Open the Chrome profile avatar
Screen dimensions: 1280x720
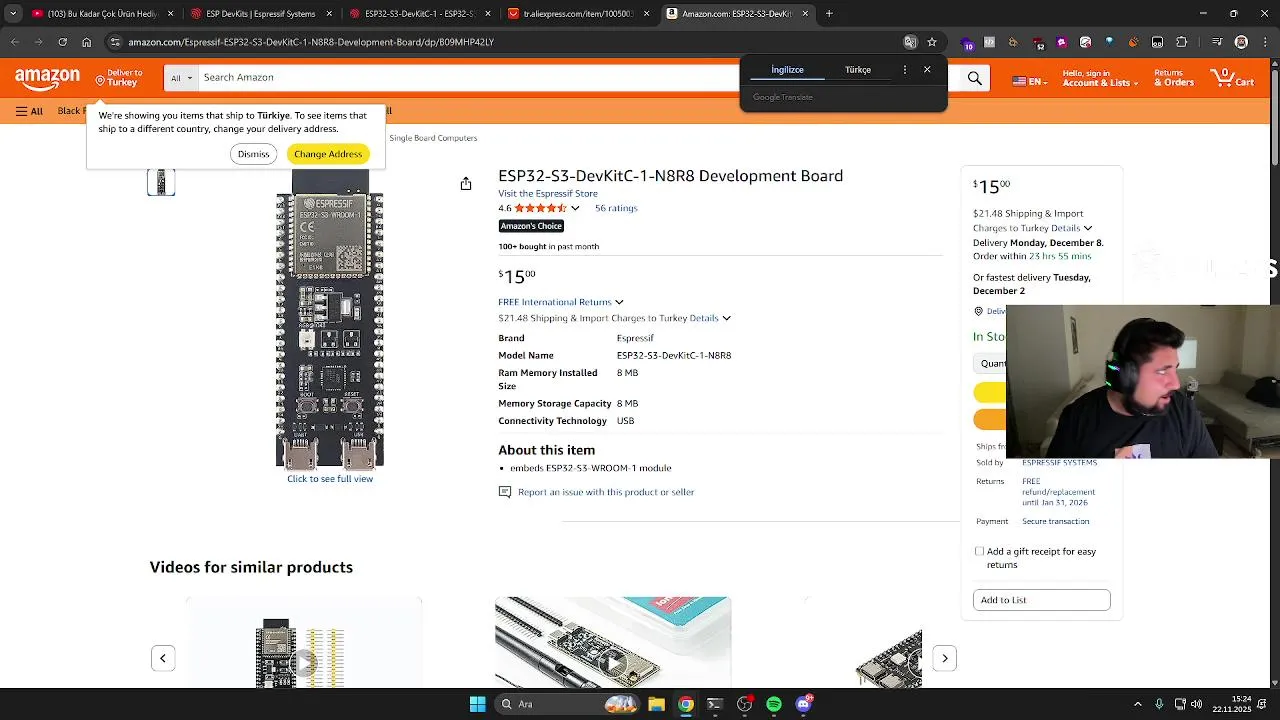[x=1241, y=42]
